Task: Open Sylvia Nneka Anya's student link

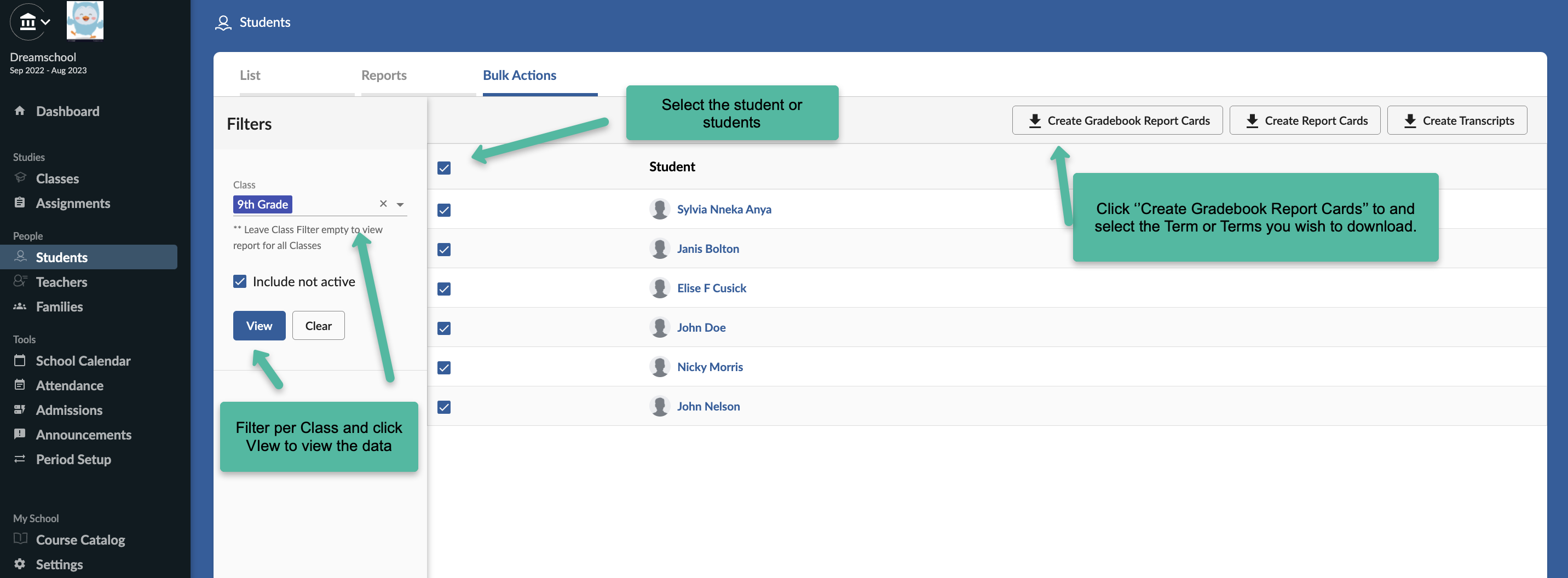Action: 724,209
